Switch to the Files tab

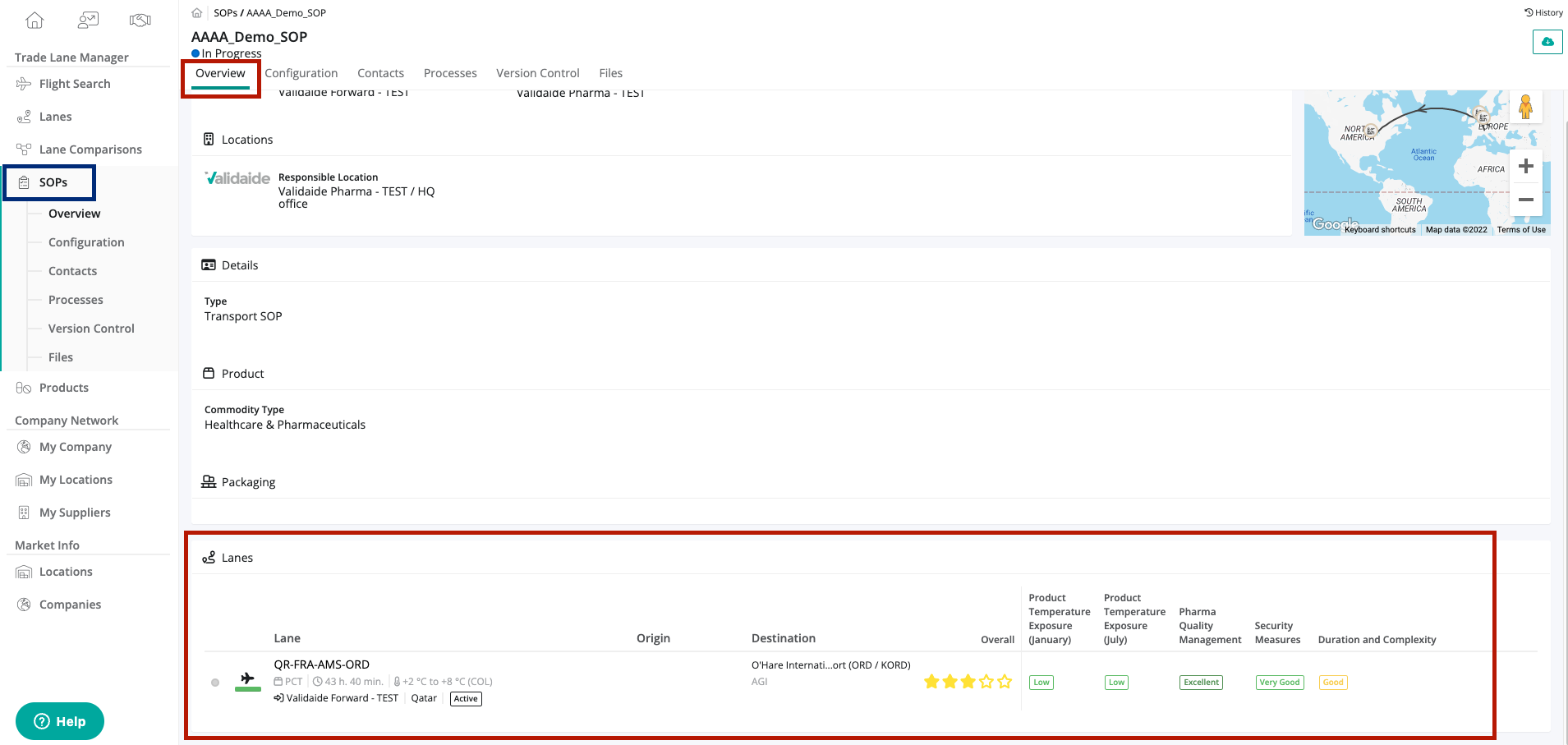[x=611, y=73]
